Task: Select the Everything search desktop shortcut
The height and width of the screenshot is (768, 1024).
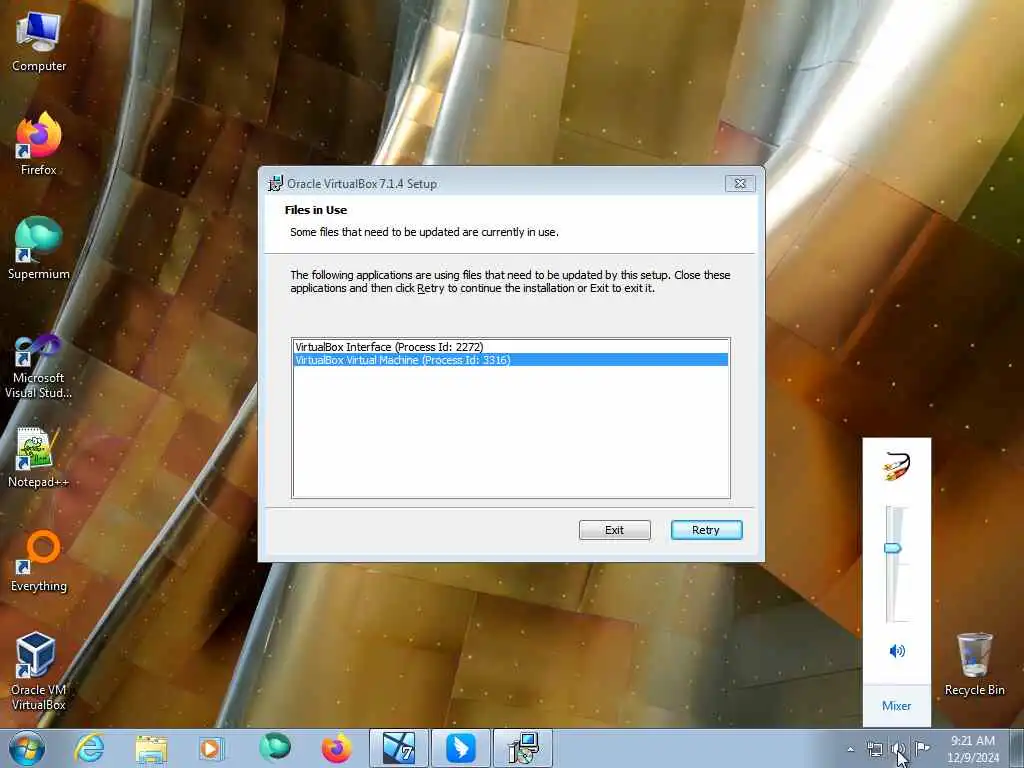Action: 39,562
